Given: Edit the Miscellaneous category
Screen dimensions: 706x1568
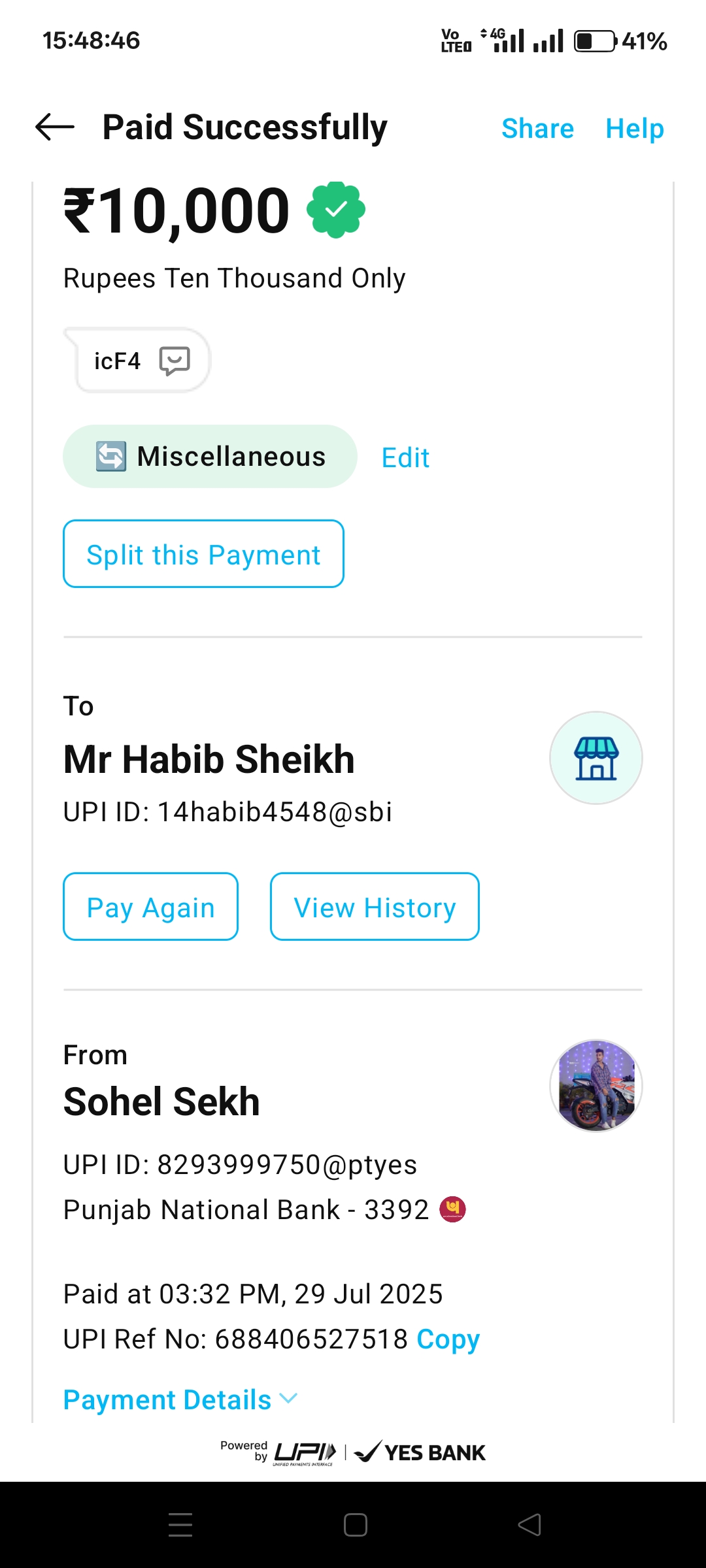Looking at the screenshot, I should tap(405, 457).
